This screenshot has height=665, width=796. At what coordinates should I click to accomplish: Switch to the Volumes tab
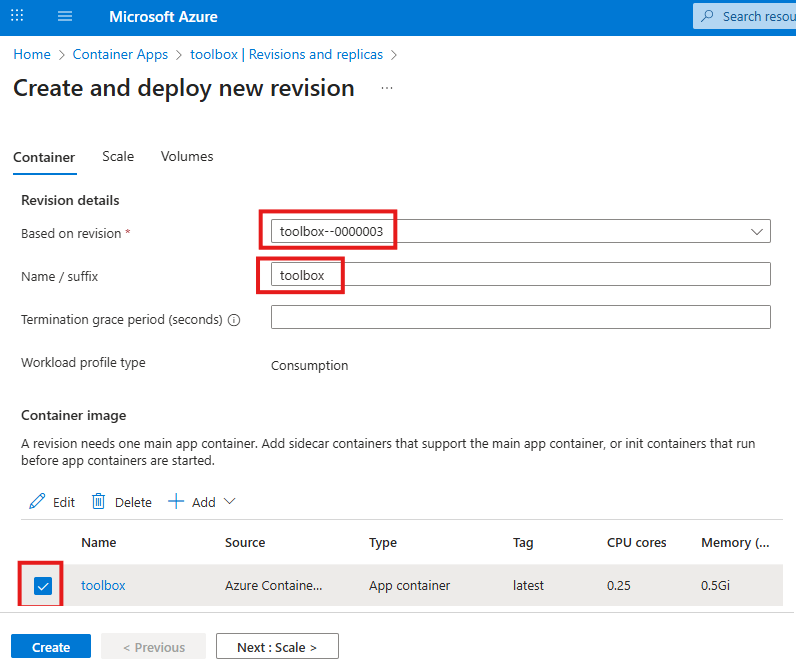point(187,157)
